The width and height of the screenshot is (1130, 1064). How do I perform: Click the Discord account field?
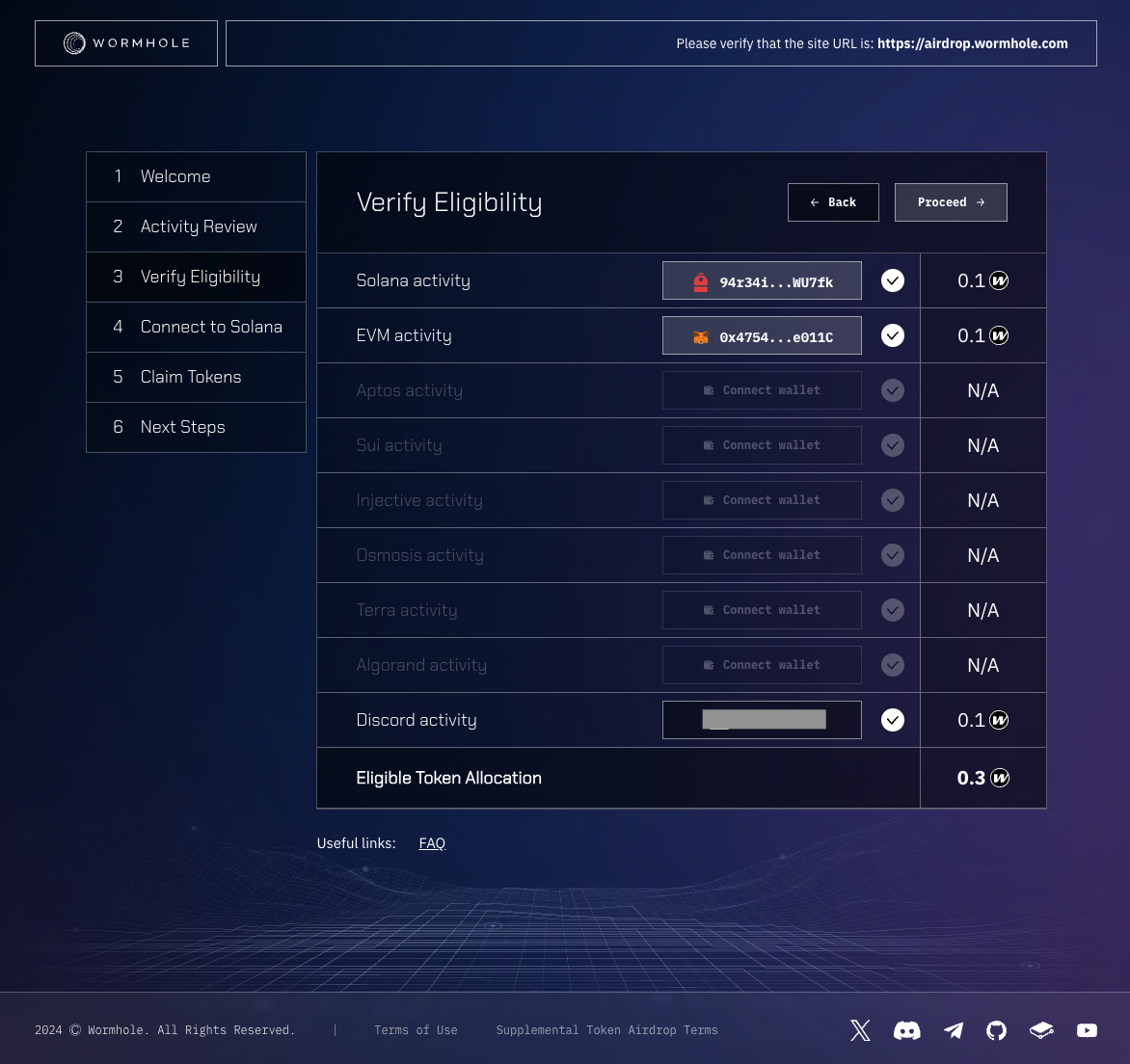(x=762, y=720)
